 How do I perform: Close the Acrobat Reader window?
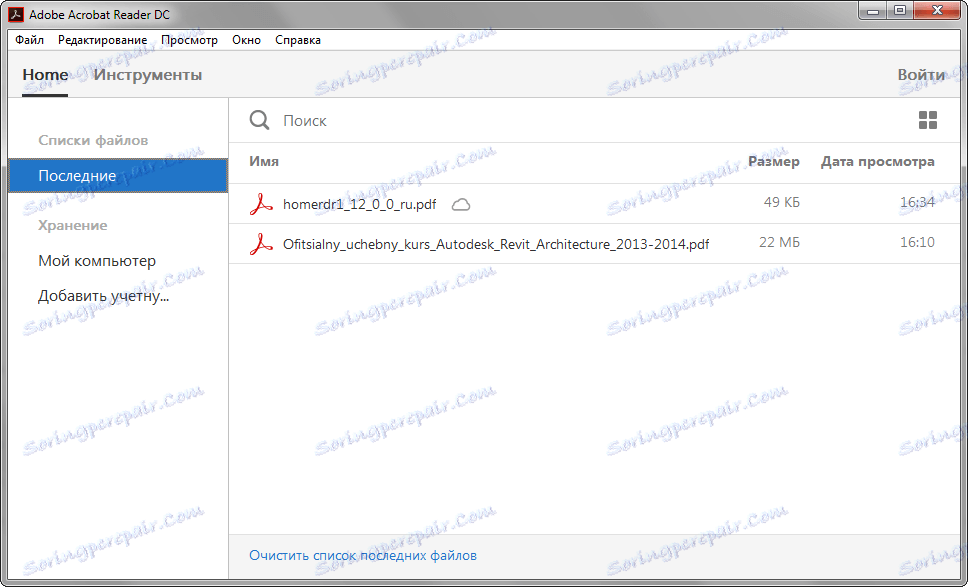coord(937,10)
